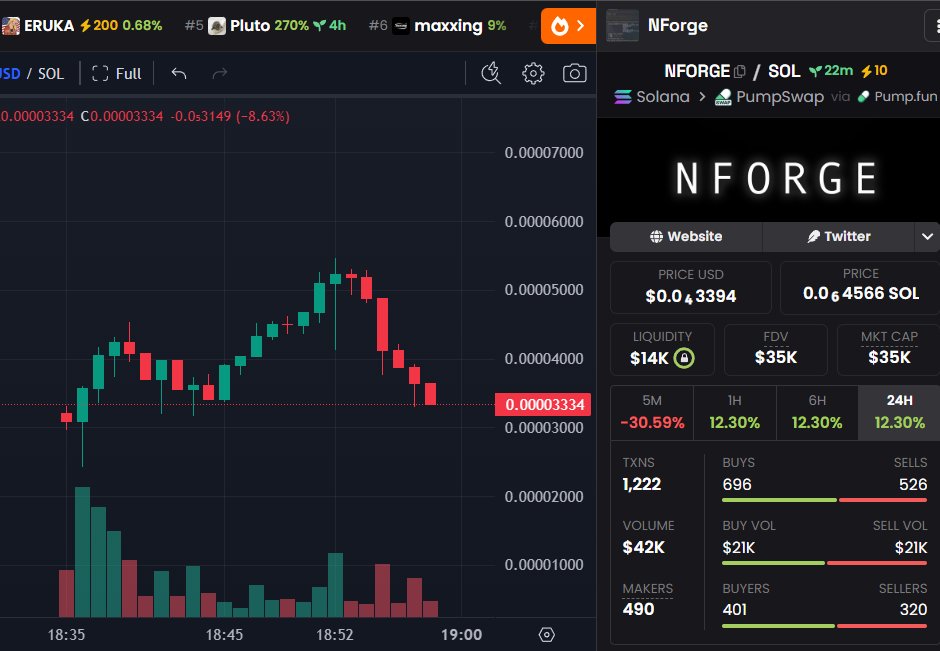
Task: Click the NForge token thumbnail
Action: (x=622, y=26)
